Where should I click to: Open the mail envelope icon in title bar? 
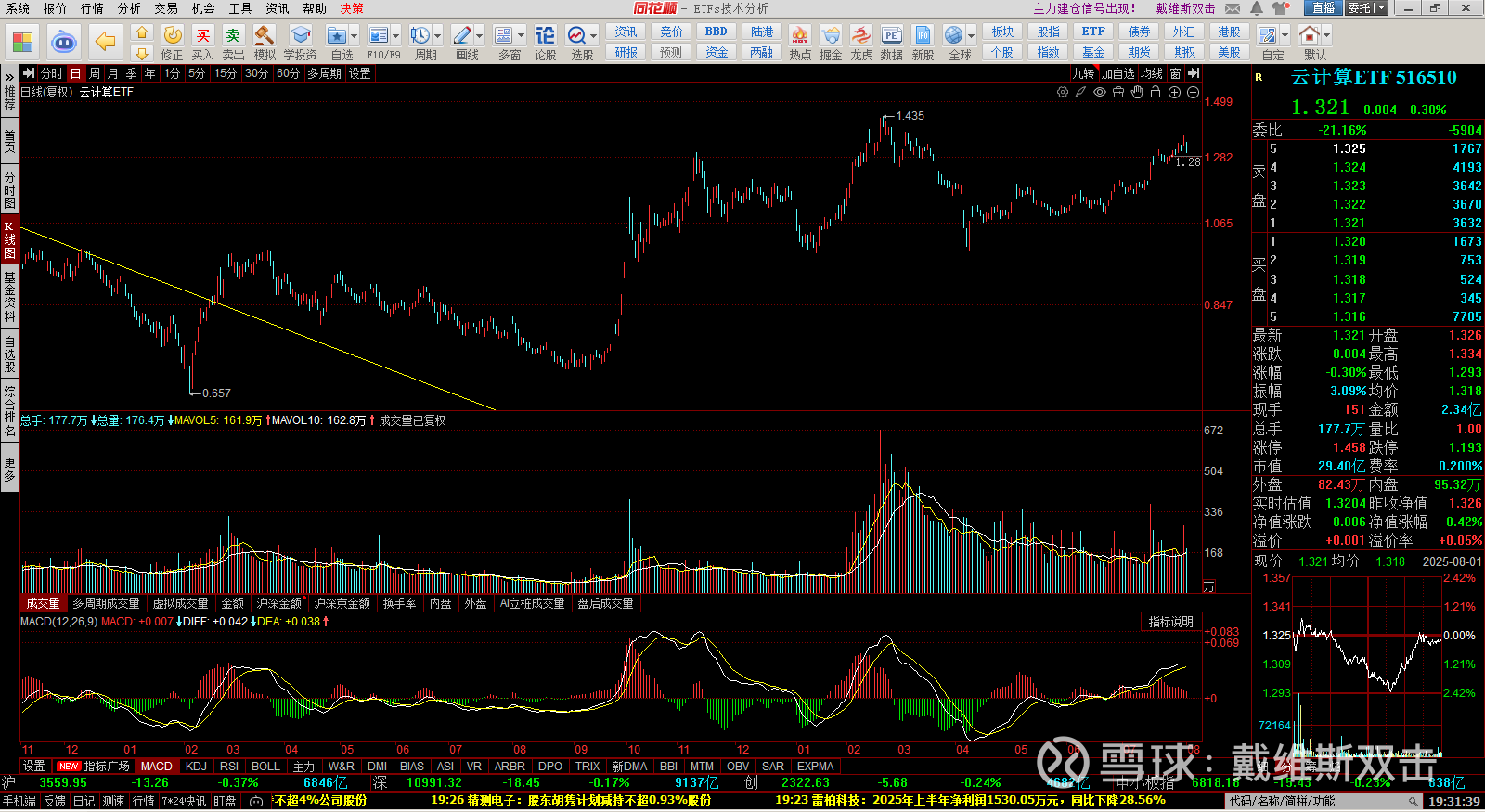(1233, 8)
